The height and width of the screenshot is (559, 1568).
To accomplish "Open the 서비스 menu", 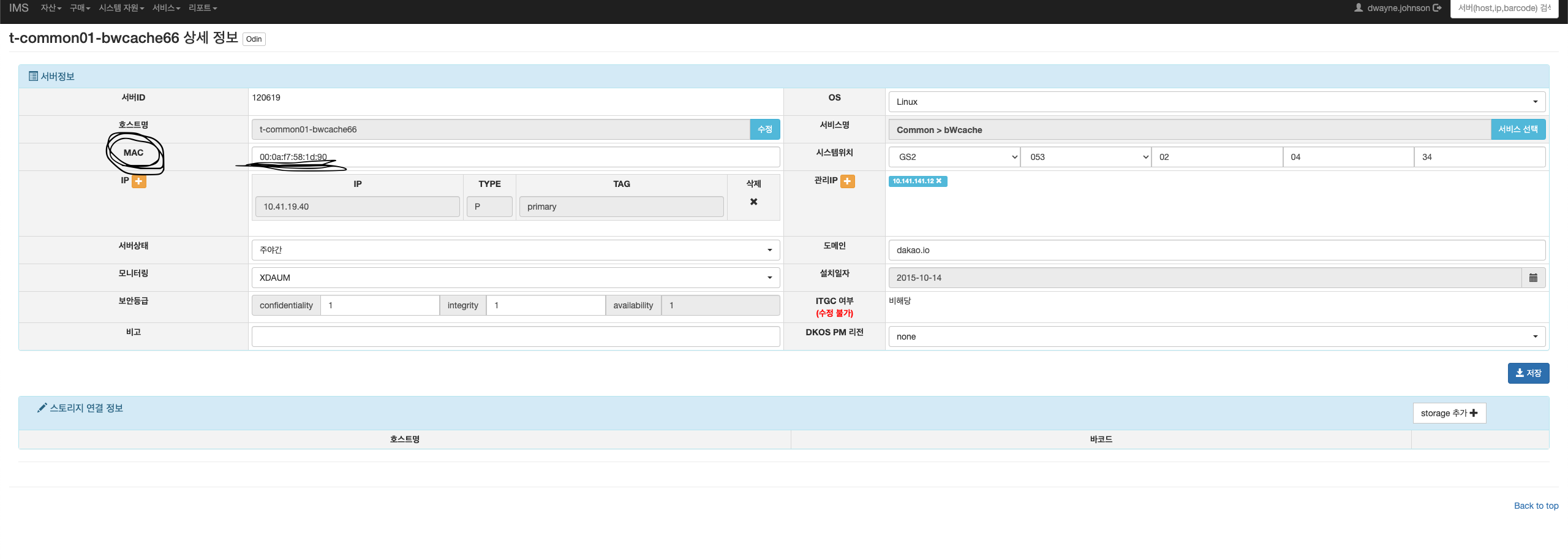I will tap(166, 8).
